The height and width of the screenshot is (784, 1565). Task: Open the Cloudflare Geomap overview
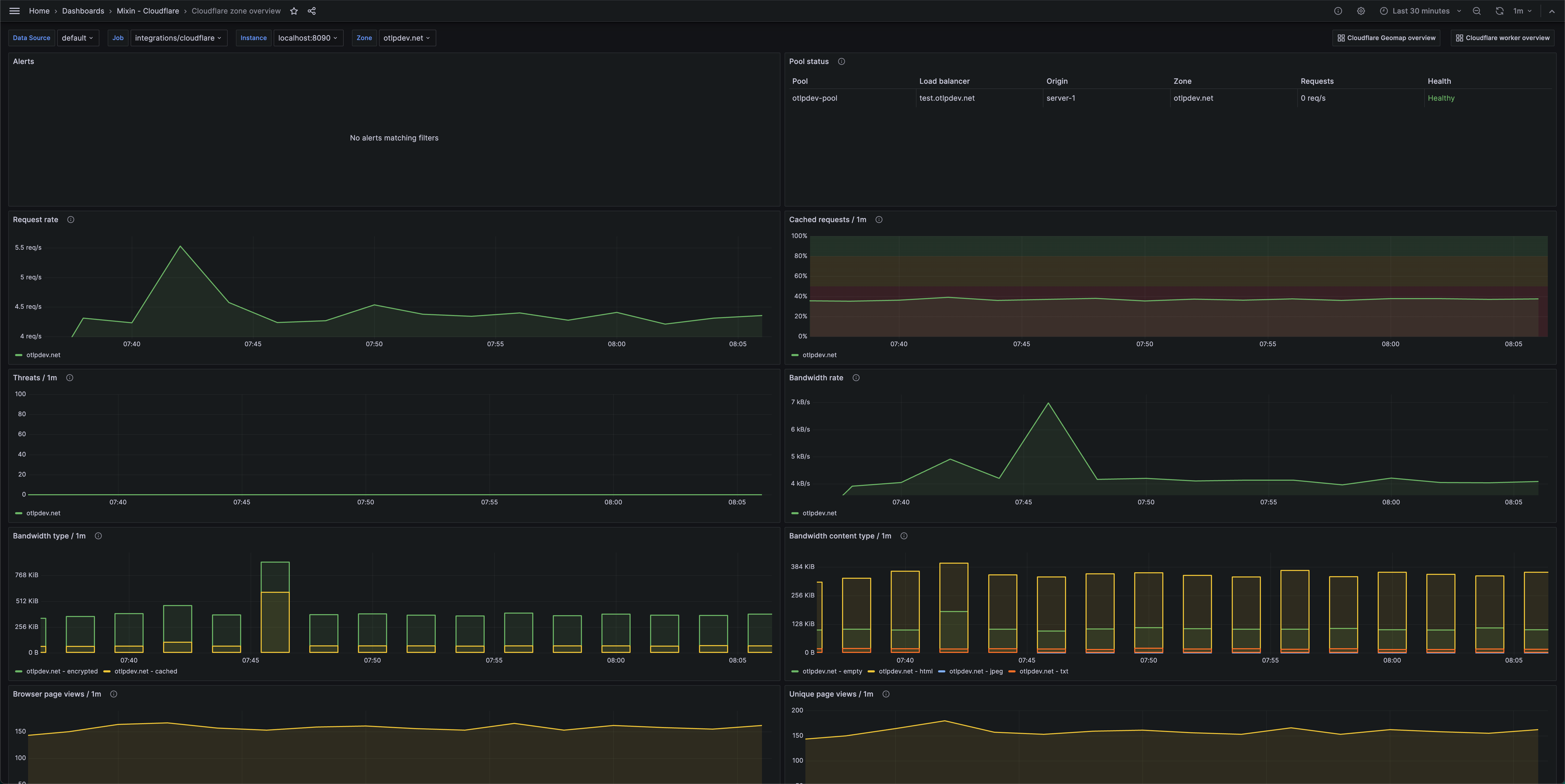1386,38
